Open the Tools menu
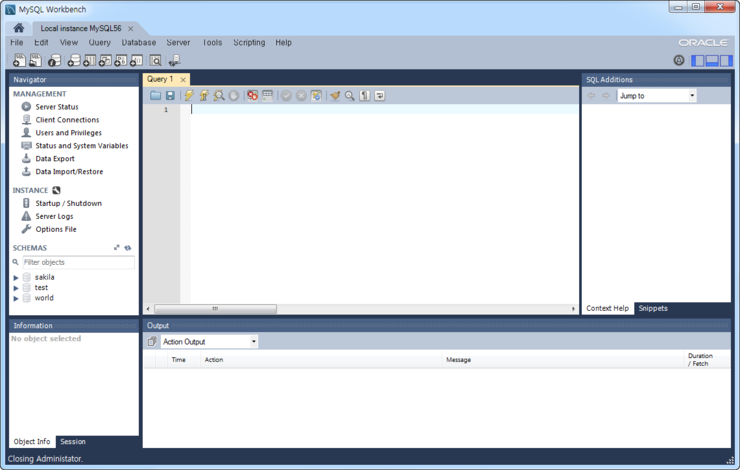This screenshot has width=740, height=470. pyautogui.click(x=212, y=42)
